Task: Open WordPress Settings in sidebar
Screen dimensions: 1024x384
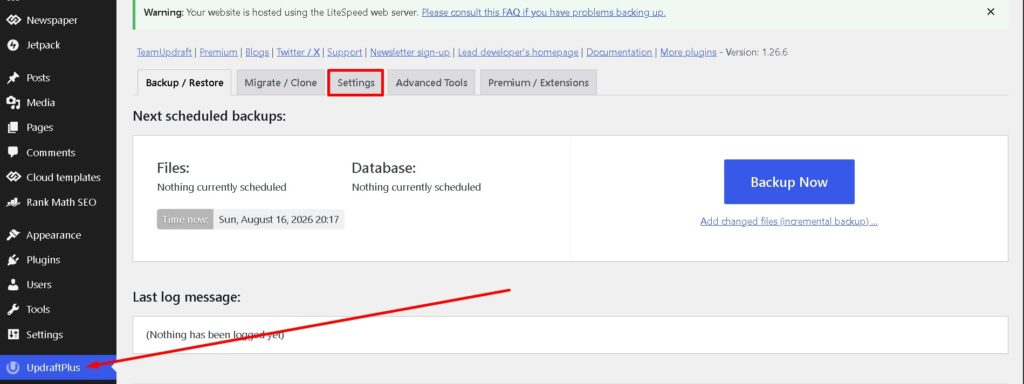Action: (58, 334)
